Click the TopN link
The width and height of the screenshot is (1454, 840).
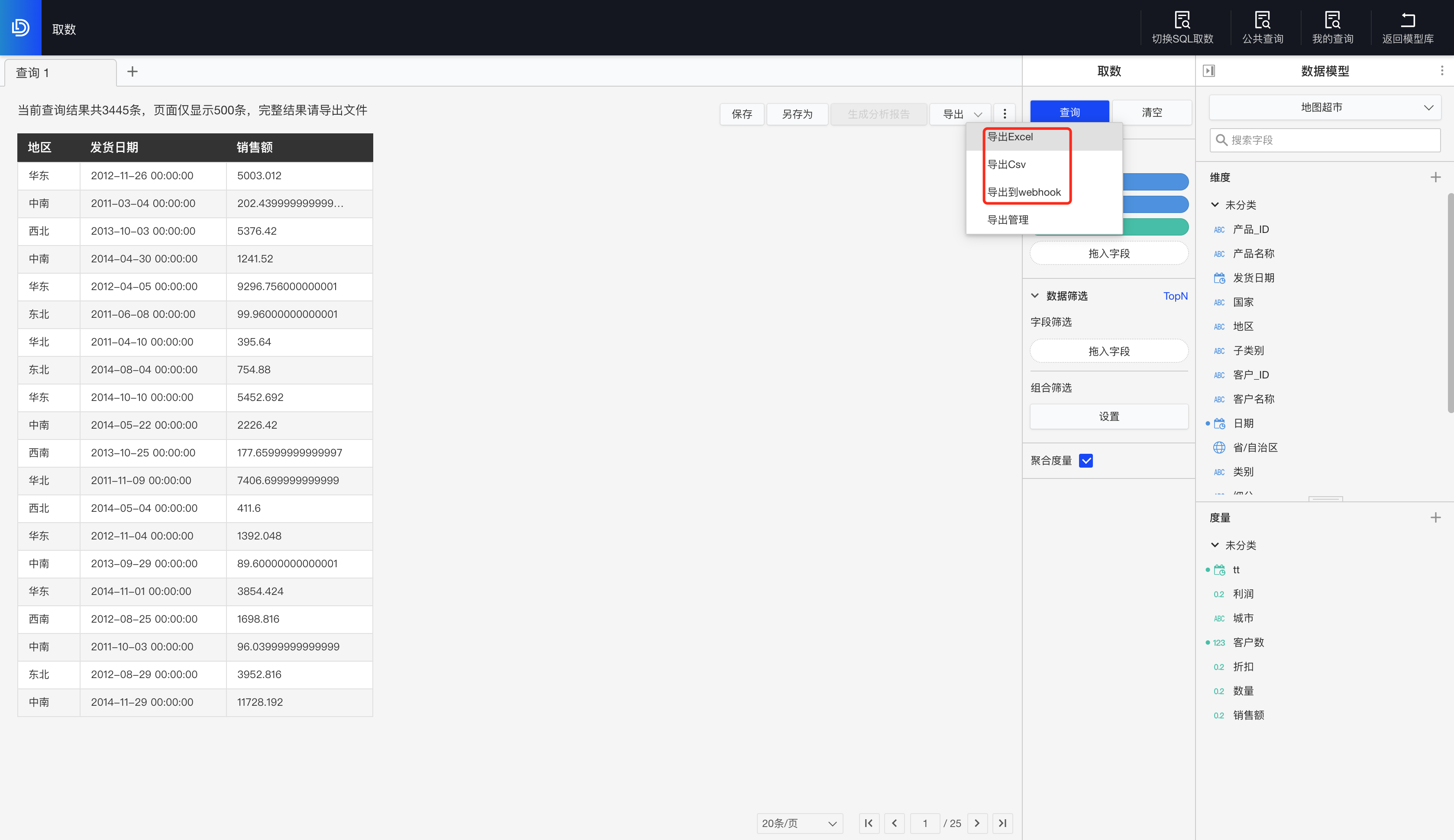tap(1175, 296)
